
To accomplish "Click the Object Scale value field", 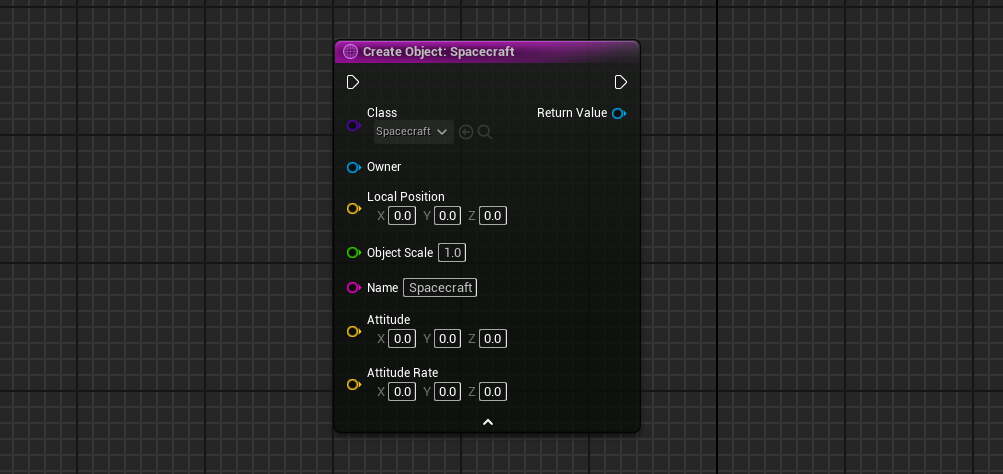I will [452, 253].
